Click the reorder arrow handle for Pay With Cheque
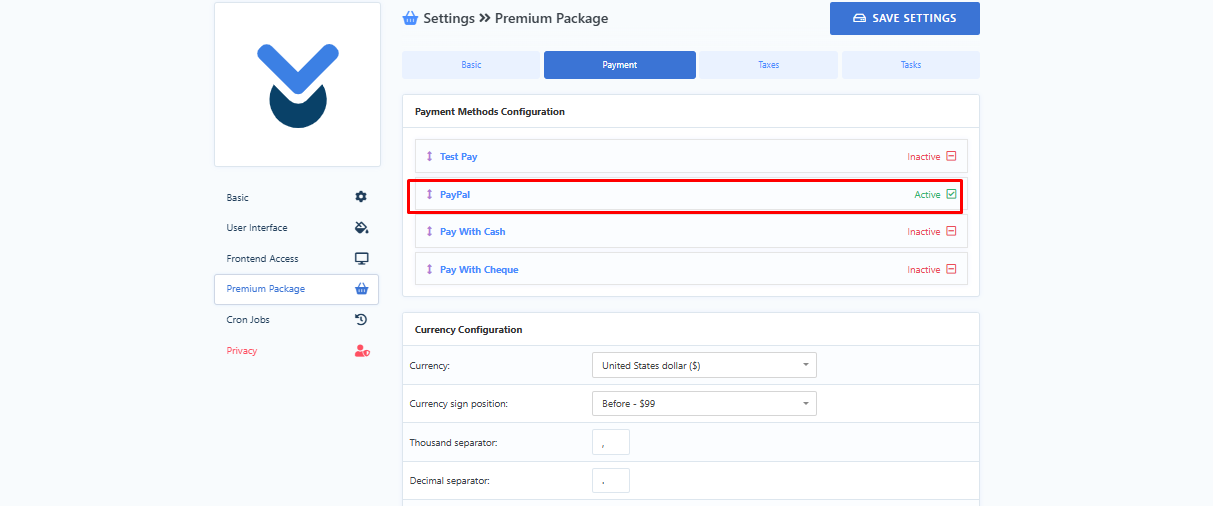 click(x=430, y=270)
